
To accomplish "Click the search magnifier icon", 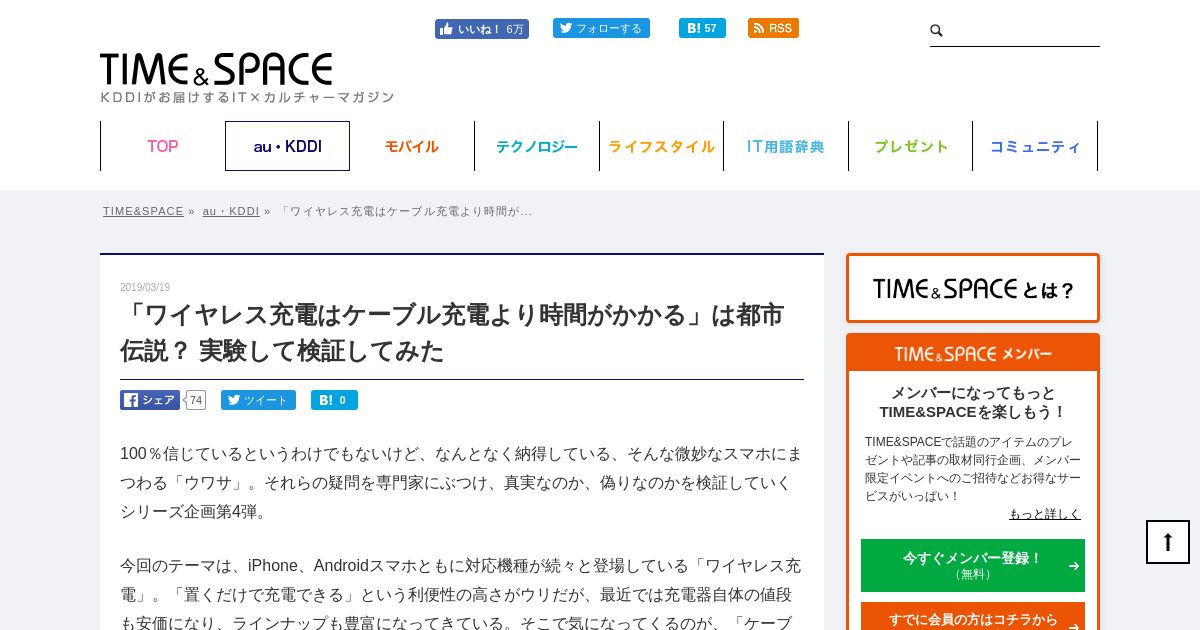I will point(937,31).
